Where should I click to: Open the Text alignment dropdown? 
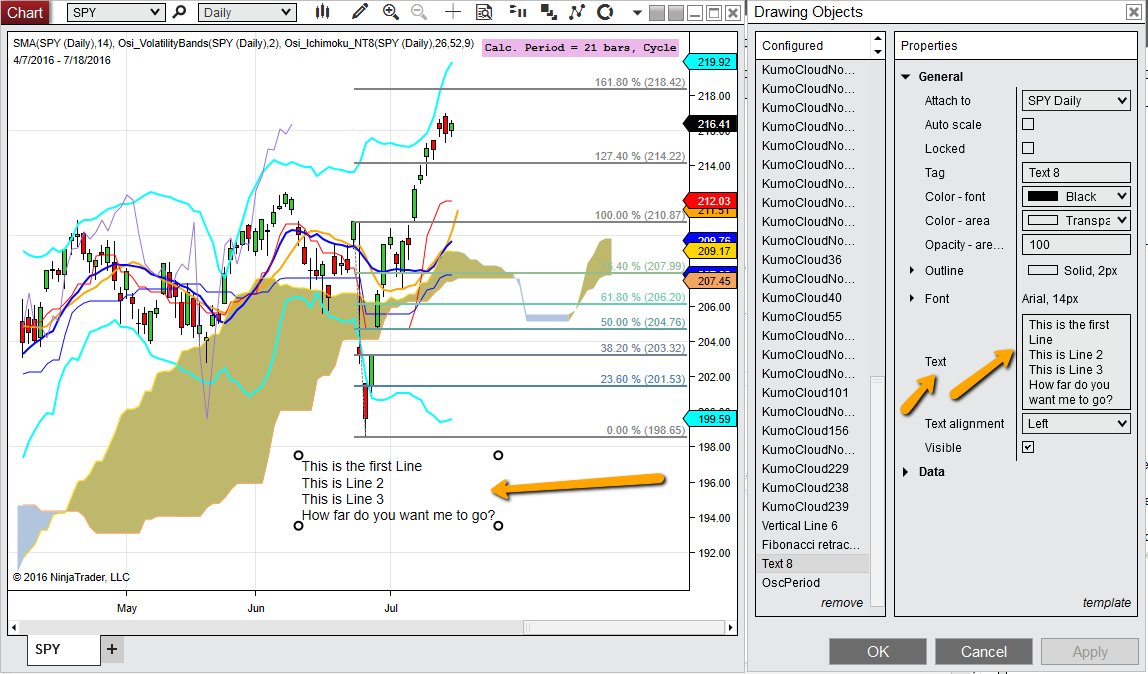pyautogui.click(x=1076, y=424)
